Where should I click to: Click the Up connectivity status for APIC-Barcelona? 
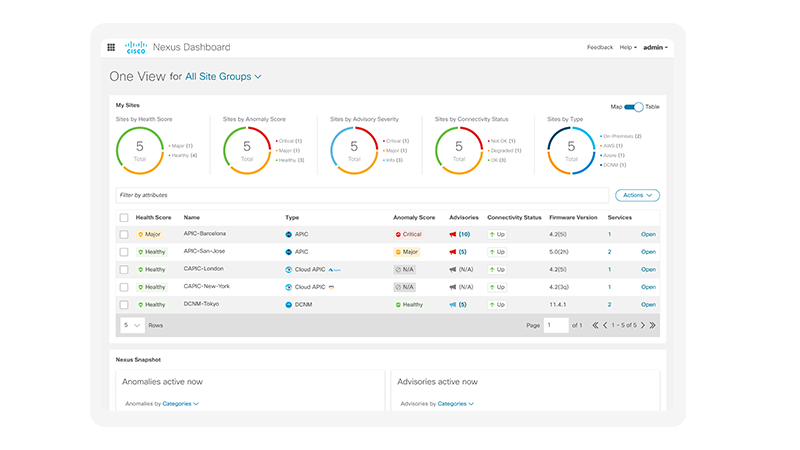(497, 235)
